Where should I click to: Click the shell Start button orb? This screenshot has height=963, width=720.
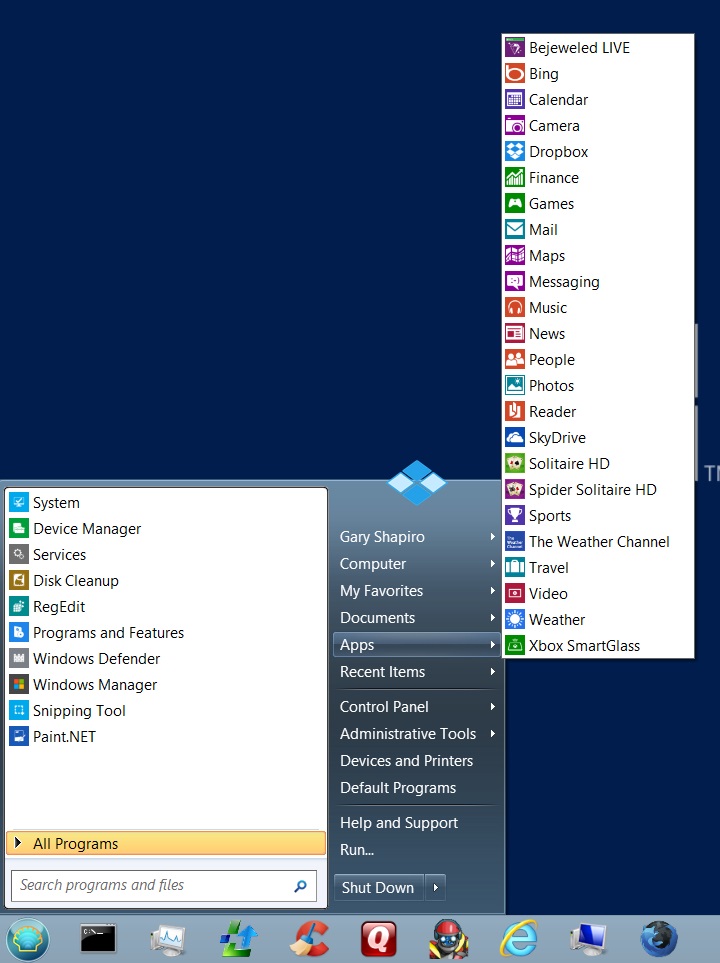[x=28, y=939]
